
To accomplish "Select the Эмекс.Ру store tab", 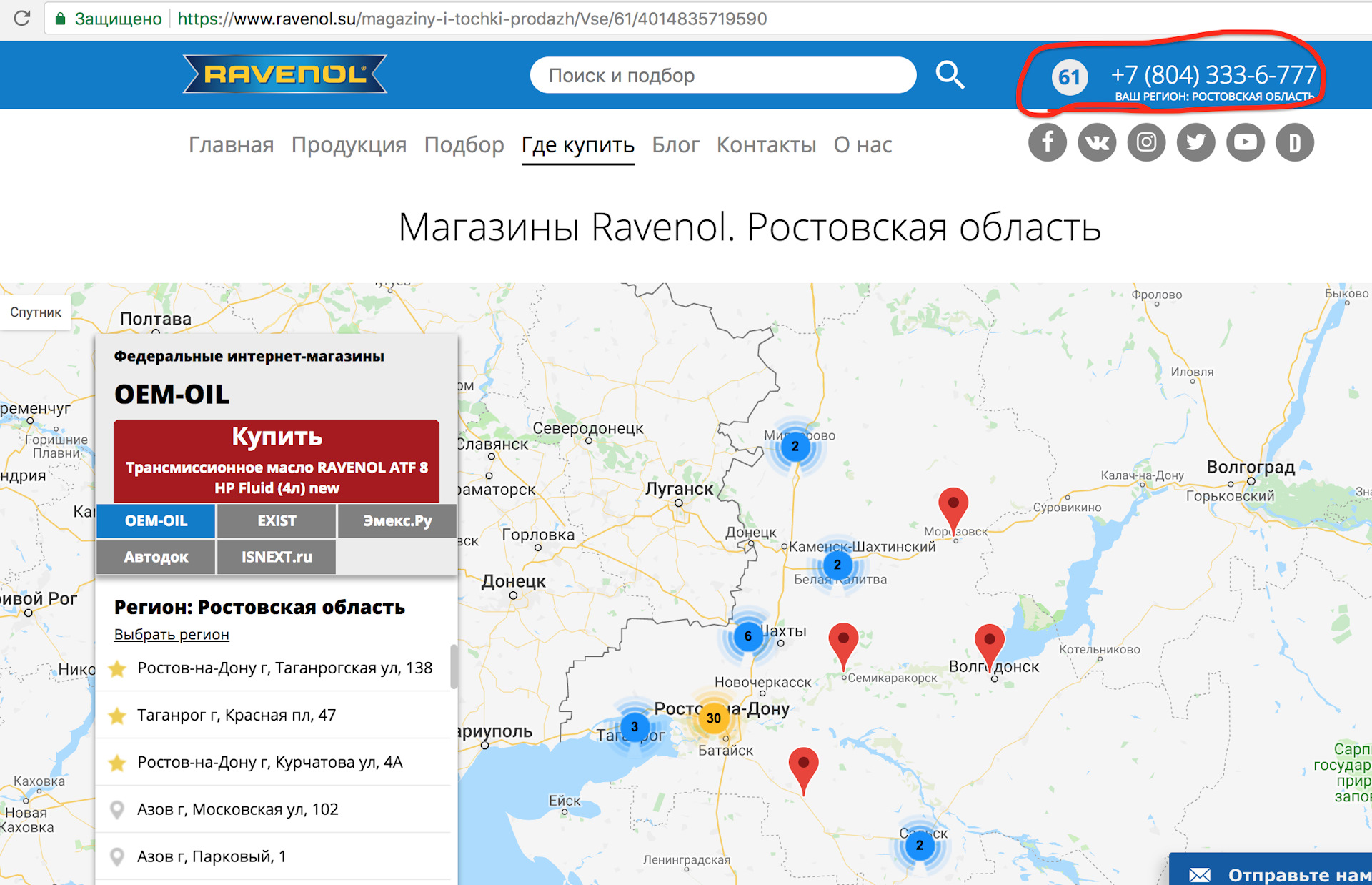I will (x=397, y=521).
